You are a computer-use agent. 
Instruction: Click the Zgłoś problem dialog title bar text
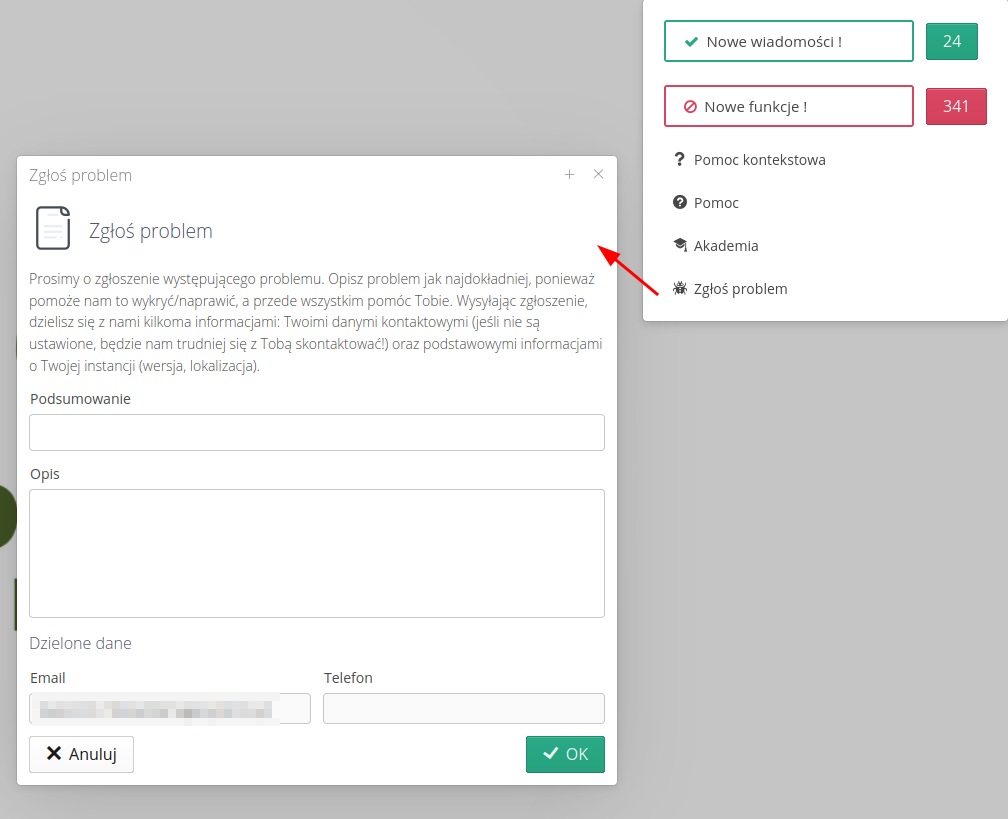coord(81,175)
